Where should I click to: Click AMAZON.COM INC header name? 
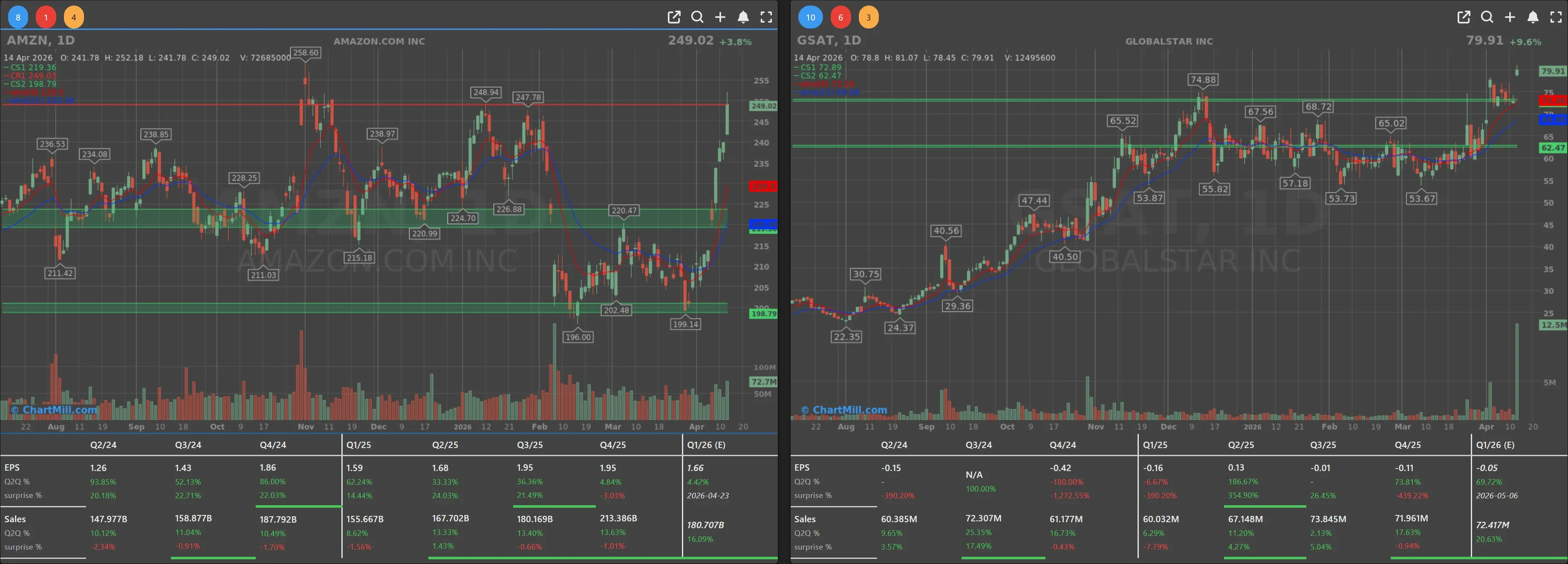tap(379, 41)
